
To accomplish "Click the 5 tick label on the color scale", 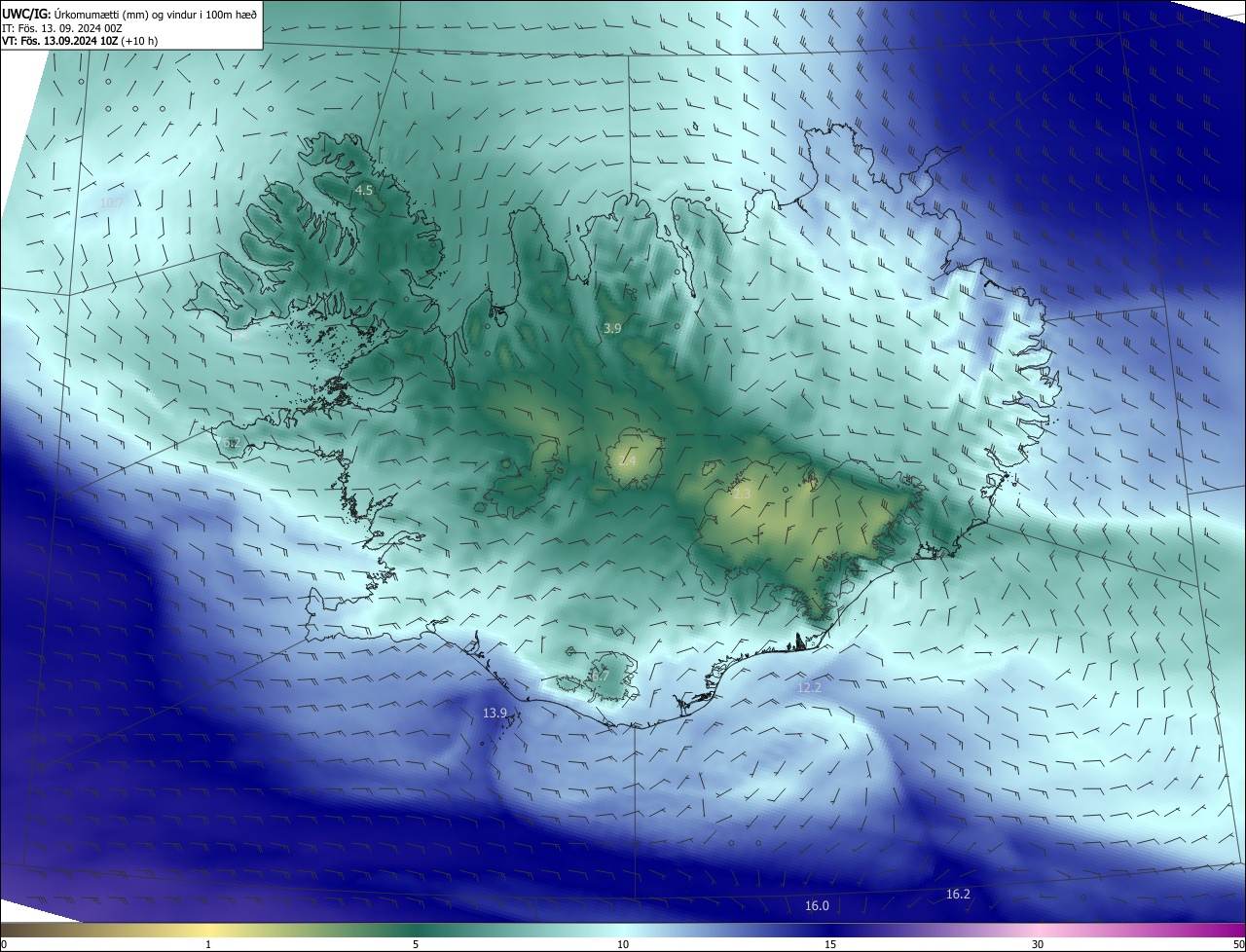I will (x=416, y=944).
